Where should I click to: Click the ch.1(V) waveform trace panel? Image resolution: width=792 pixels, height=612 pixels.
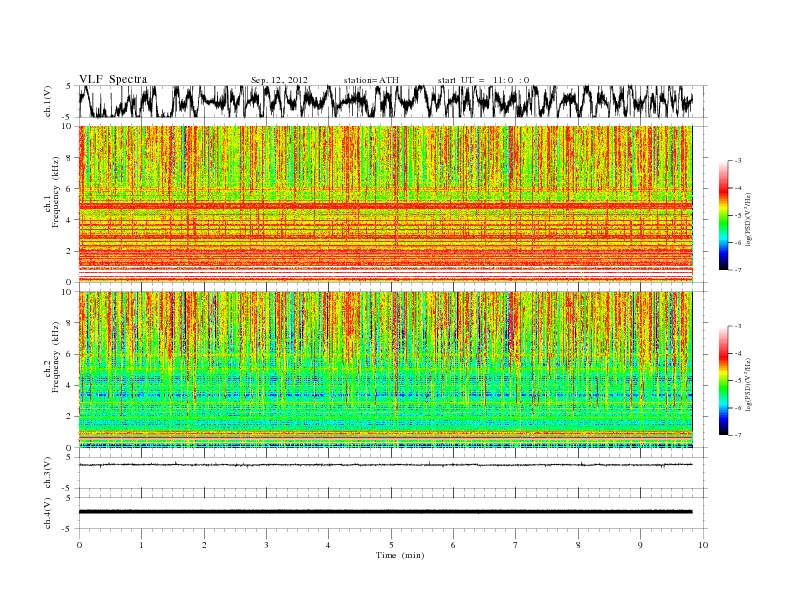[x=386, y=101]
